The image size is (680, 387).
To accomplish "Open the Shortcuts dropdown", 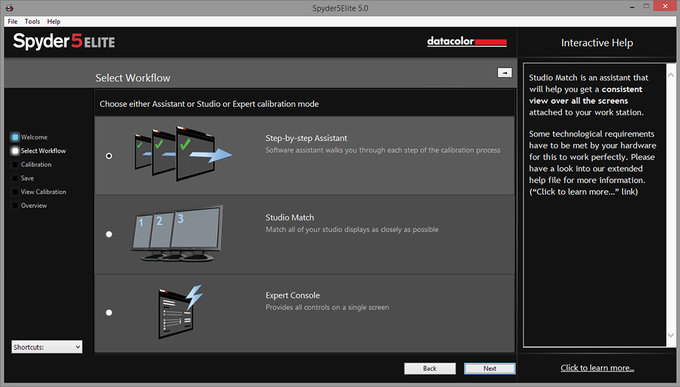I will click(x=47, y=347).
